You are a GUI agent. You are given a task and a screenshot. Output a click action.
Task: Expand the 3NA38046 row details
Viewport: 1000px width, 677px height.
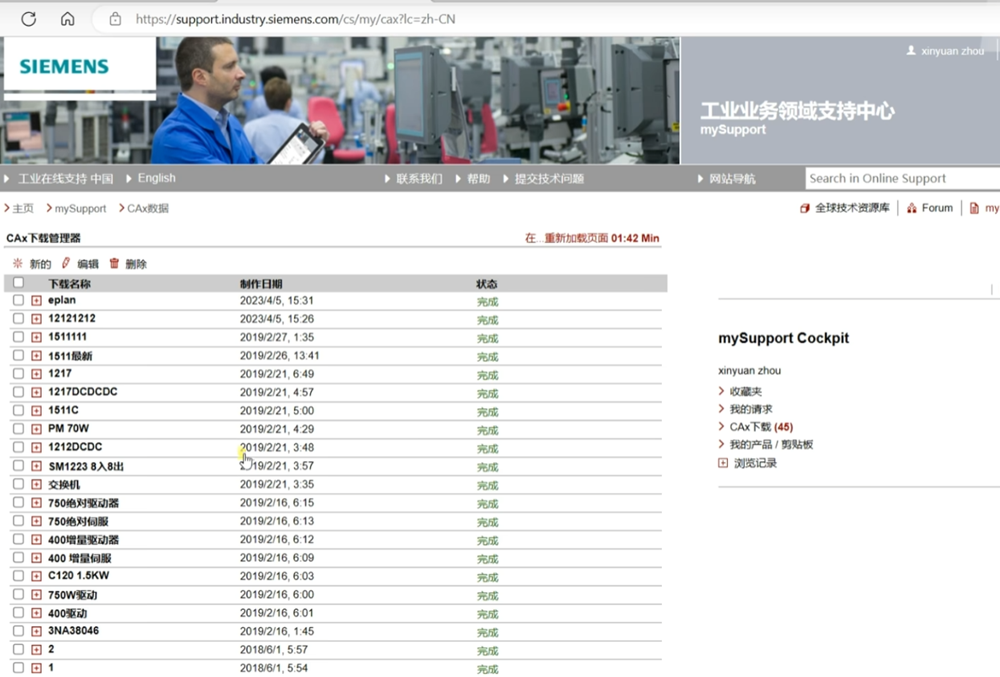click(36, 631)
